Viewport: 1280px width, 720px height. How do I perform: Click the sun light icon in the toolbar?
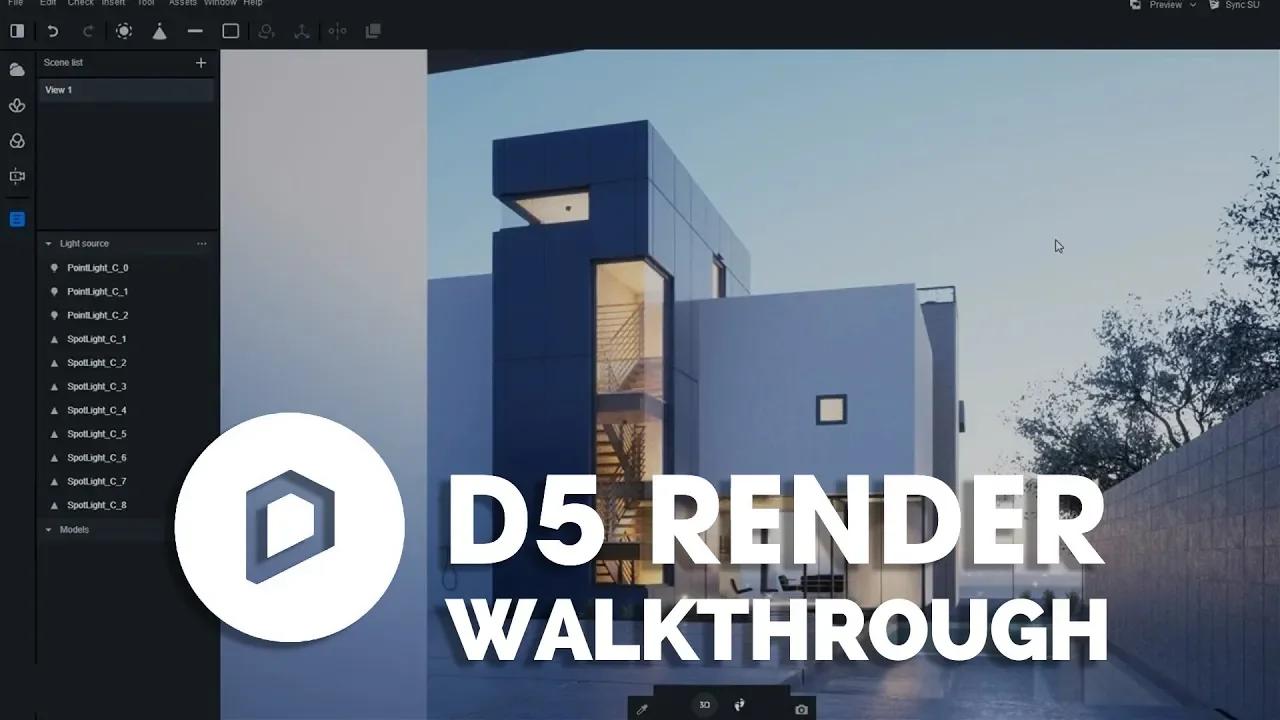[123, 31]
